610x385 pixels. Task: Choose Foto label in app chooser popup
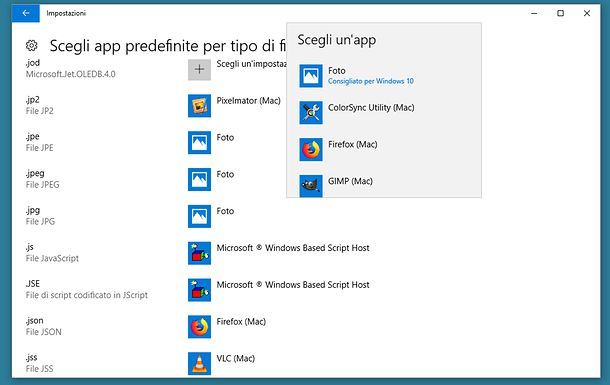[337, 71]
